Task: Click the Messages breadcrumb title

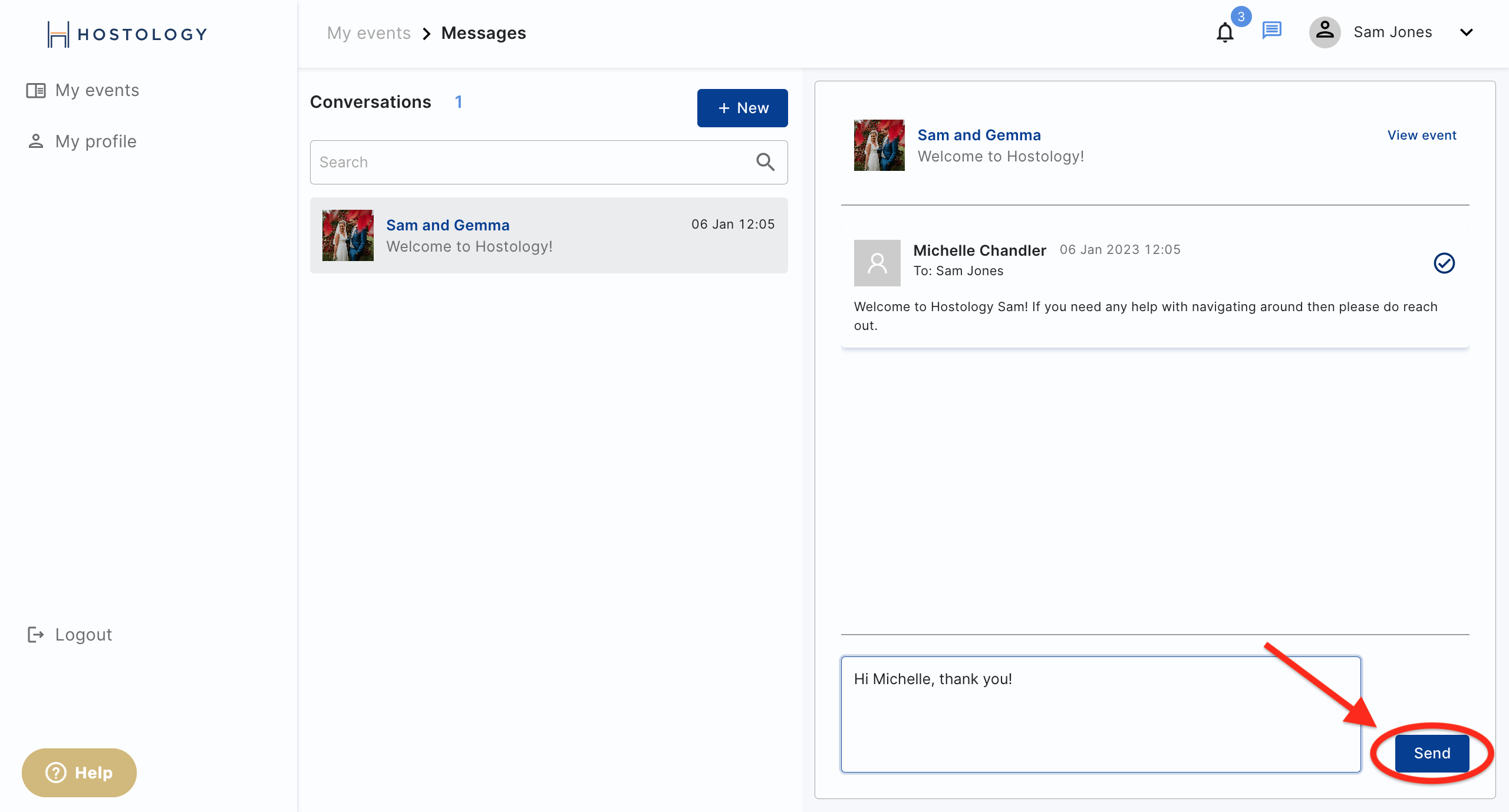Action: (483, 33)
